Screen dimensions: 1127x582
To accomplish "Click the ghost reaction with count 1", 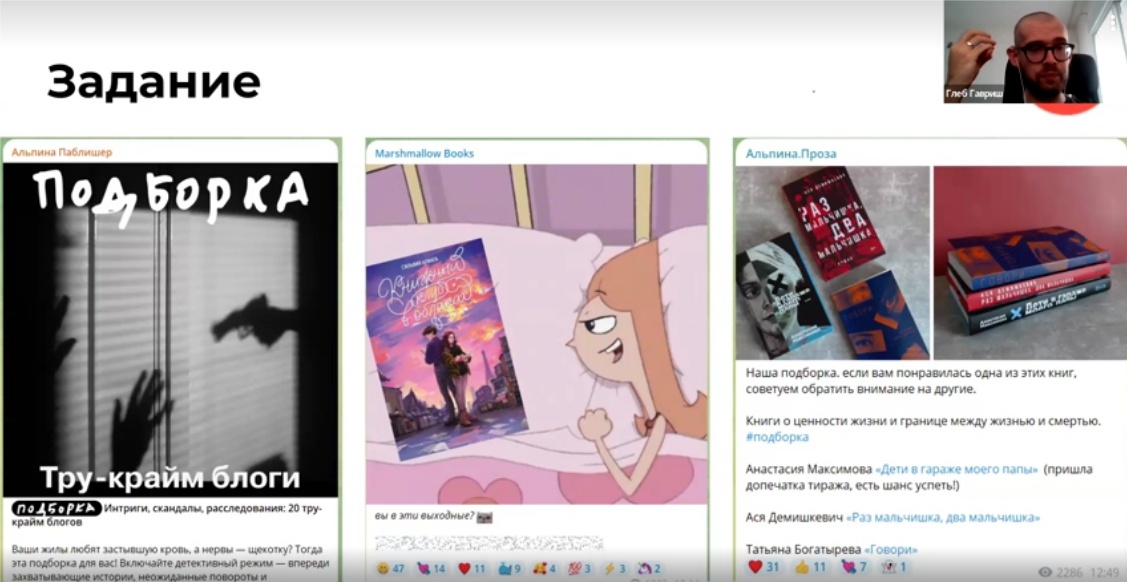I will tap(895, 567).
